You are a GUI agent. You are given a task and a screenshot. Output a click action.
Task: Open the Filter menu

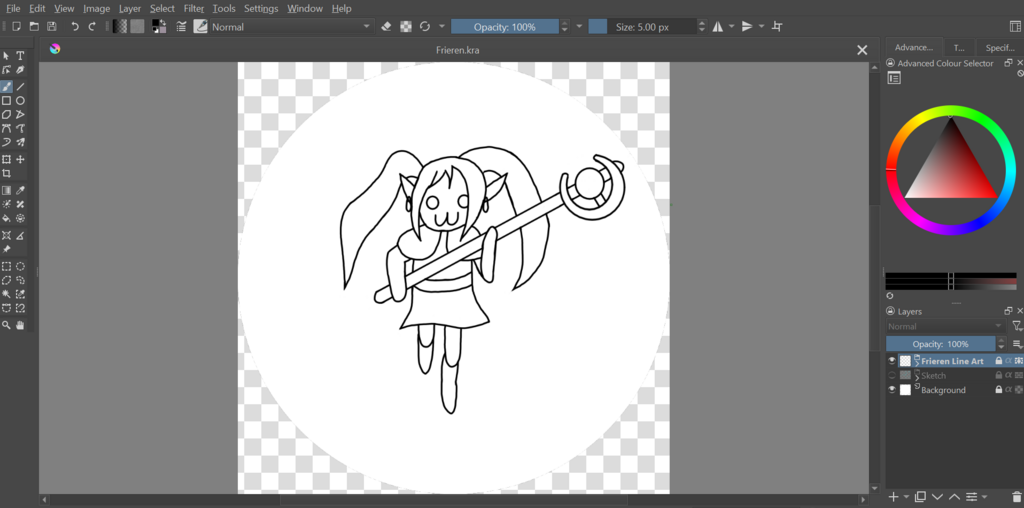pos(193,8)
